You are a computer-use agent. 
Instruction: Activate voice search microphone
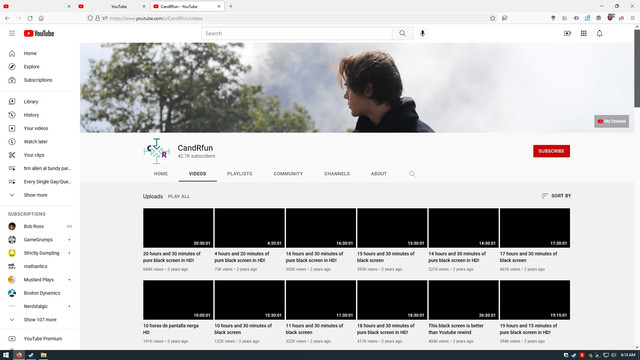(x=422, y=33)
